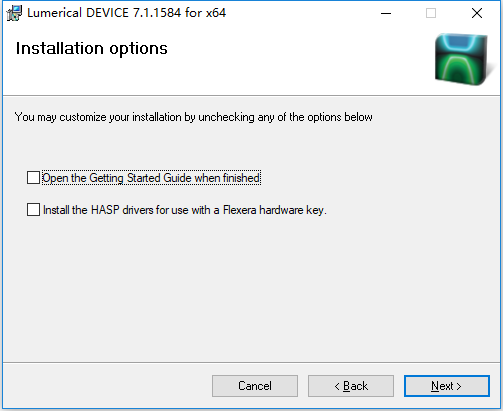Click the blank white header banner area
Image resolution: width=503 pixels, height=411 pixels.
point(267,75)
